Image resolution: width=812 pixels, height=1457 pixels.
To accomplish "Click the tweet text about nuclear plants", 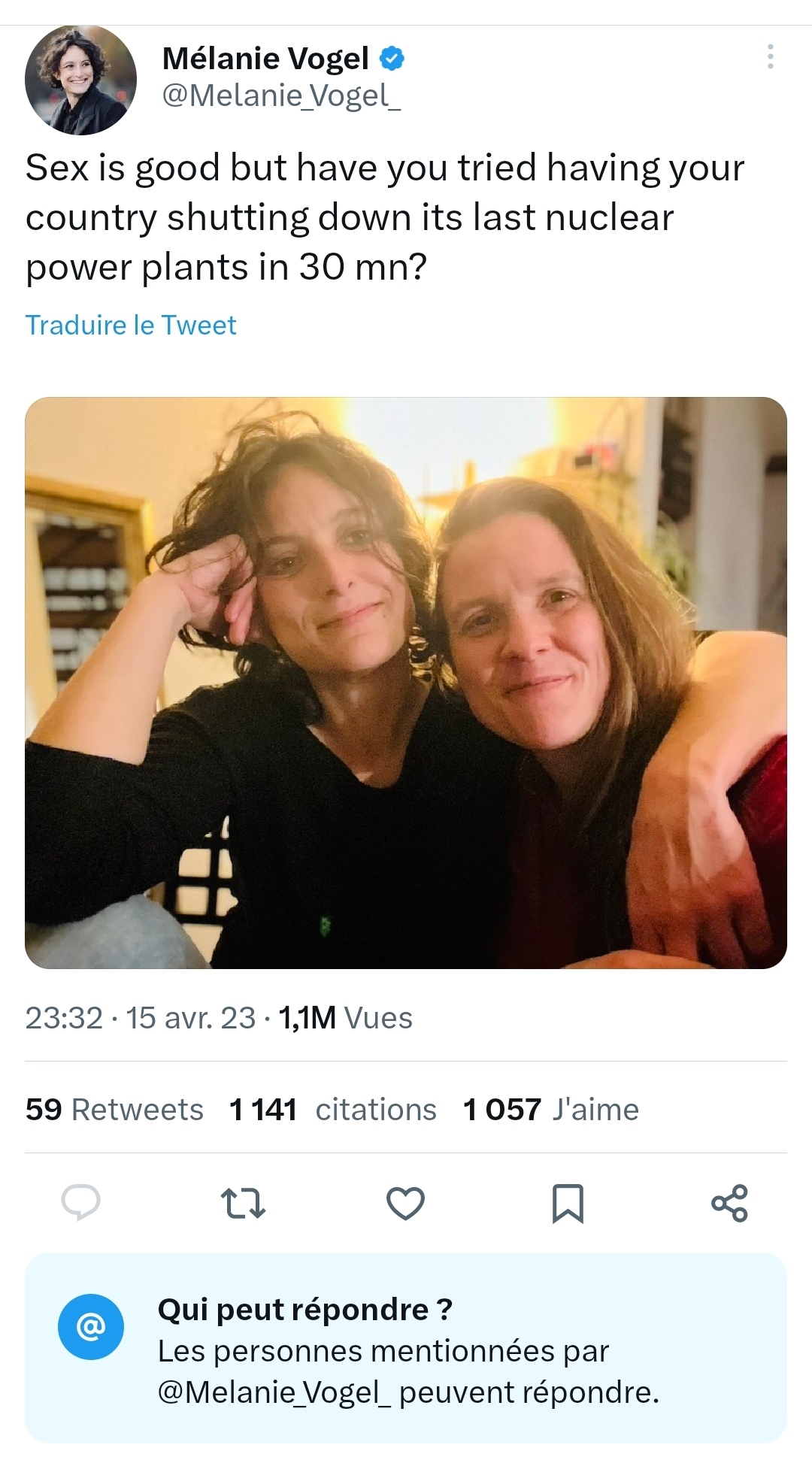I will (x=384, y=217).
